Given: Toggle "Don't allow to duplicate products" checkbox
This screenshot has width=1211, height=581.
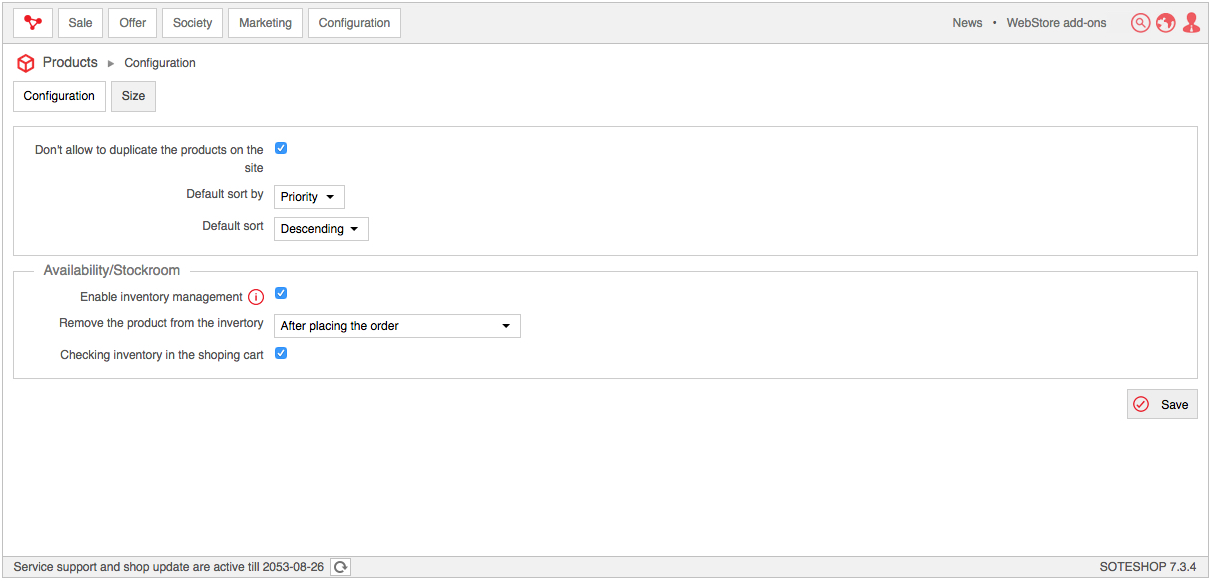Looking at the screenshot, I should click(x=281, y=148).
